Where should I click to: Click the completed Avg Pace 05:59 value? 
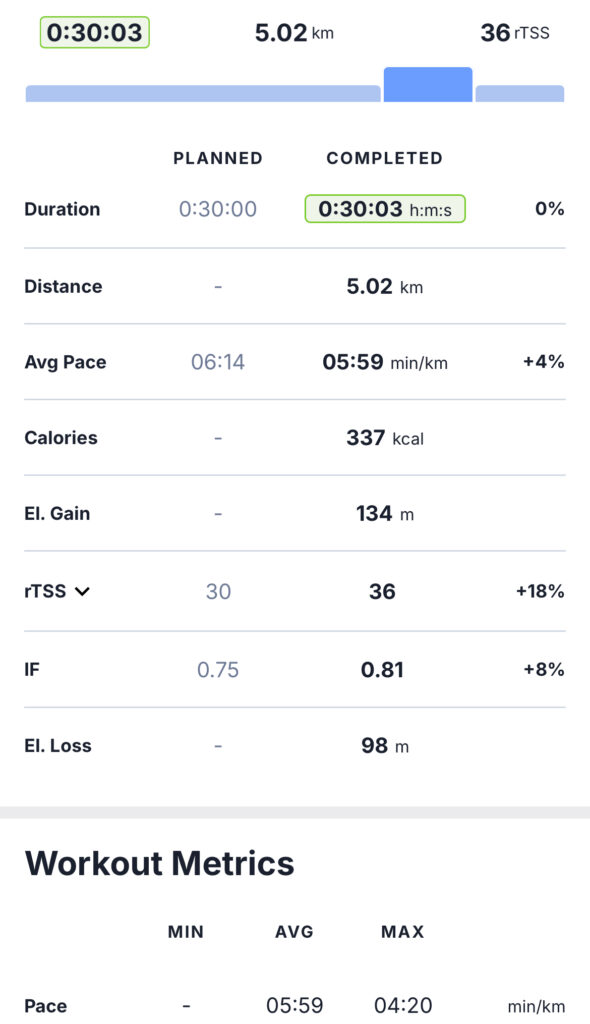coord(385,362)
